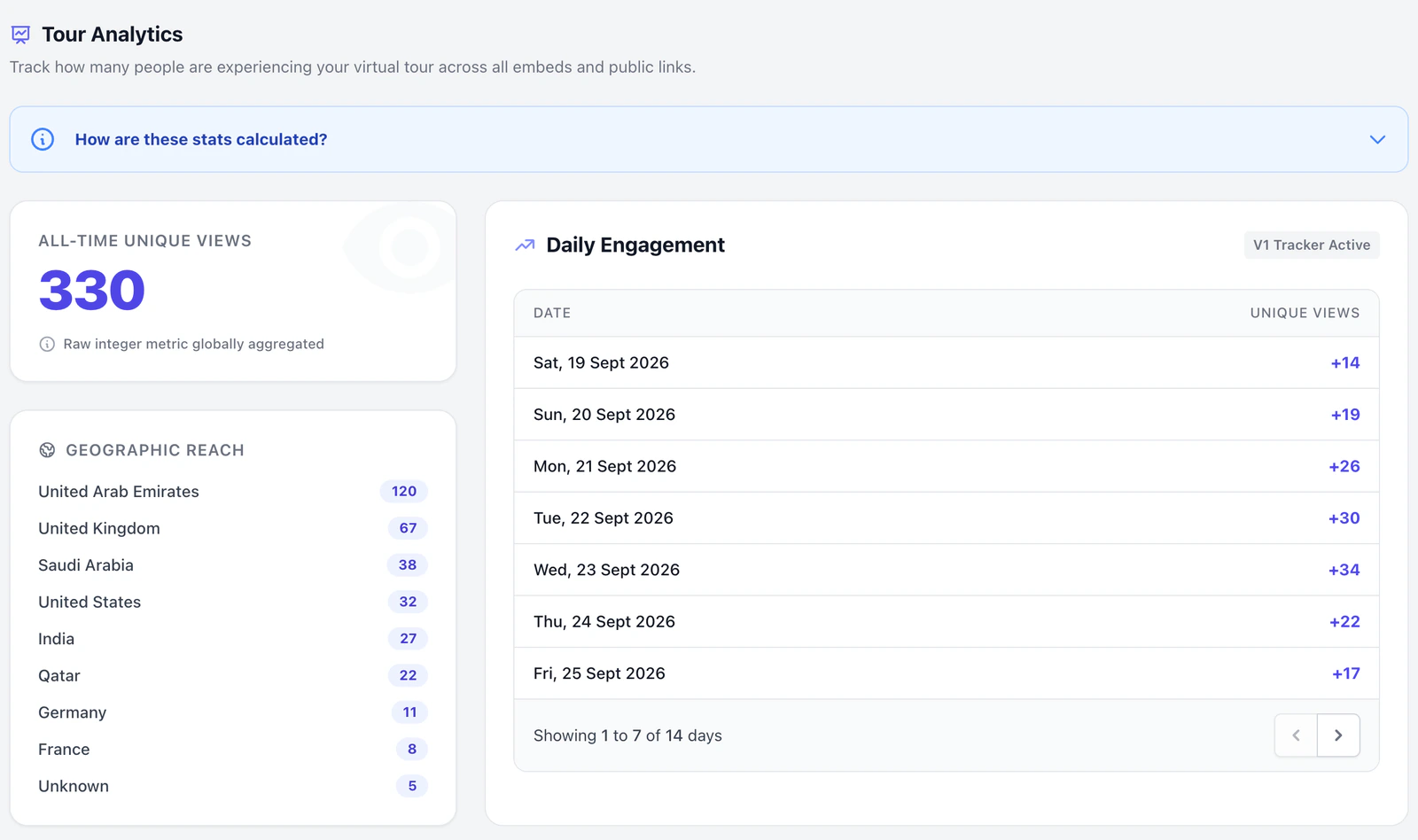
Task: Click info icon beside Raw integer metric
Action: (x=47, y=344)
